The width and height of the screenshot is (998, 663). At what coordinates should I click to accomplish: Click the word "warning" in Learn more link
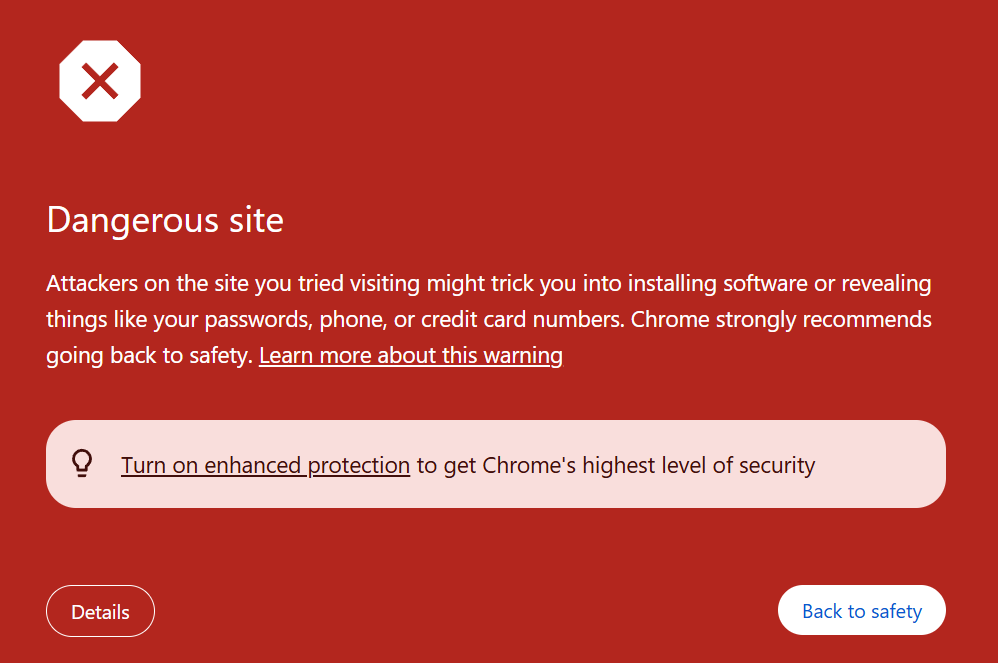(523, 356)
